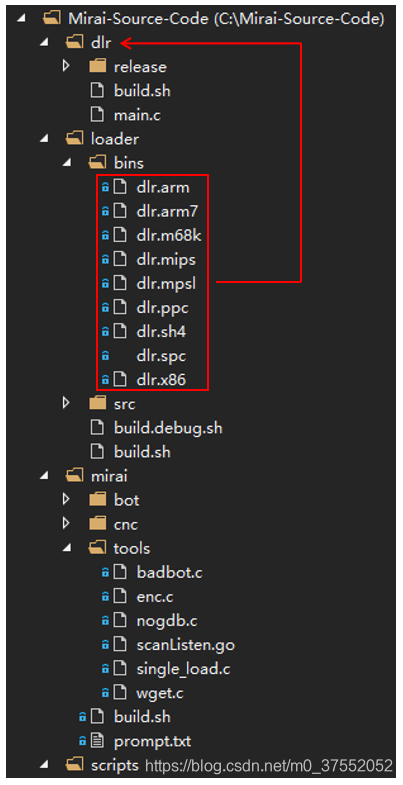Click the tools folder icon
Image resolution: width=403 pixels, height=785 pixels.
coord(98,548)
